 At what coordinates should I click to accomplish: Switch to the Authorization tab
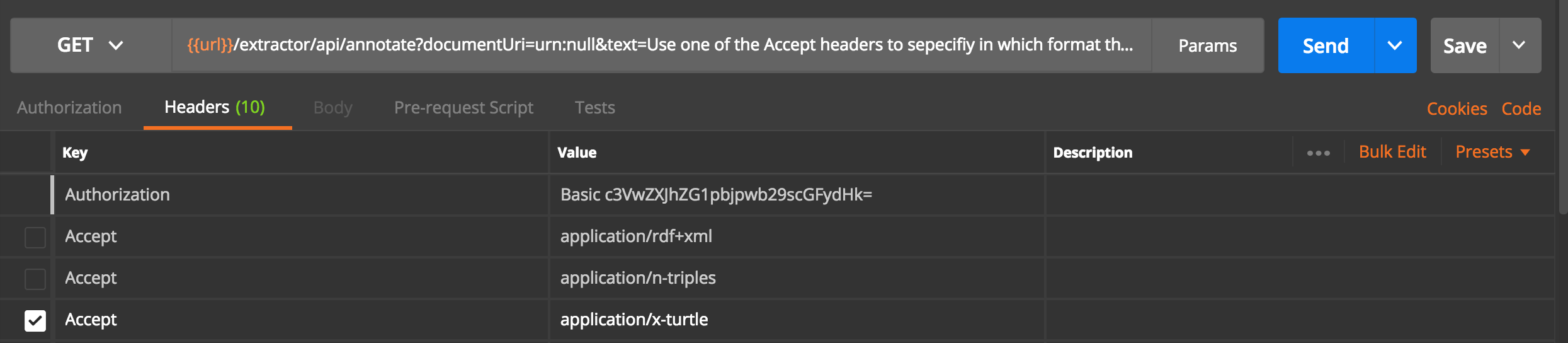point(69,108)
